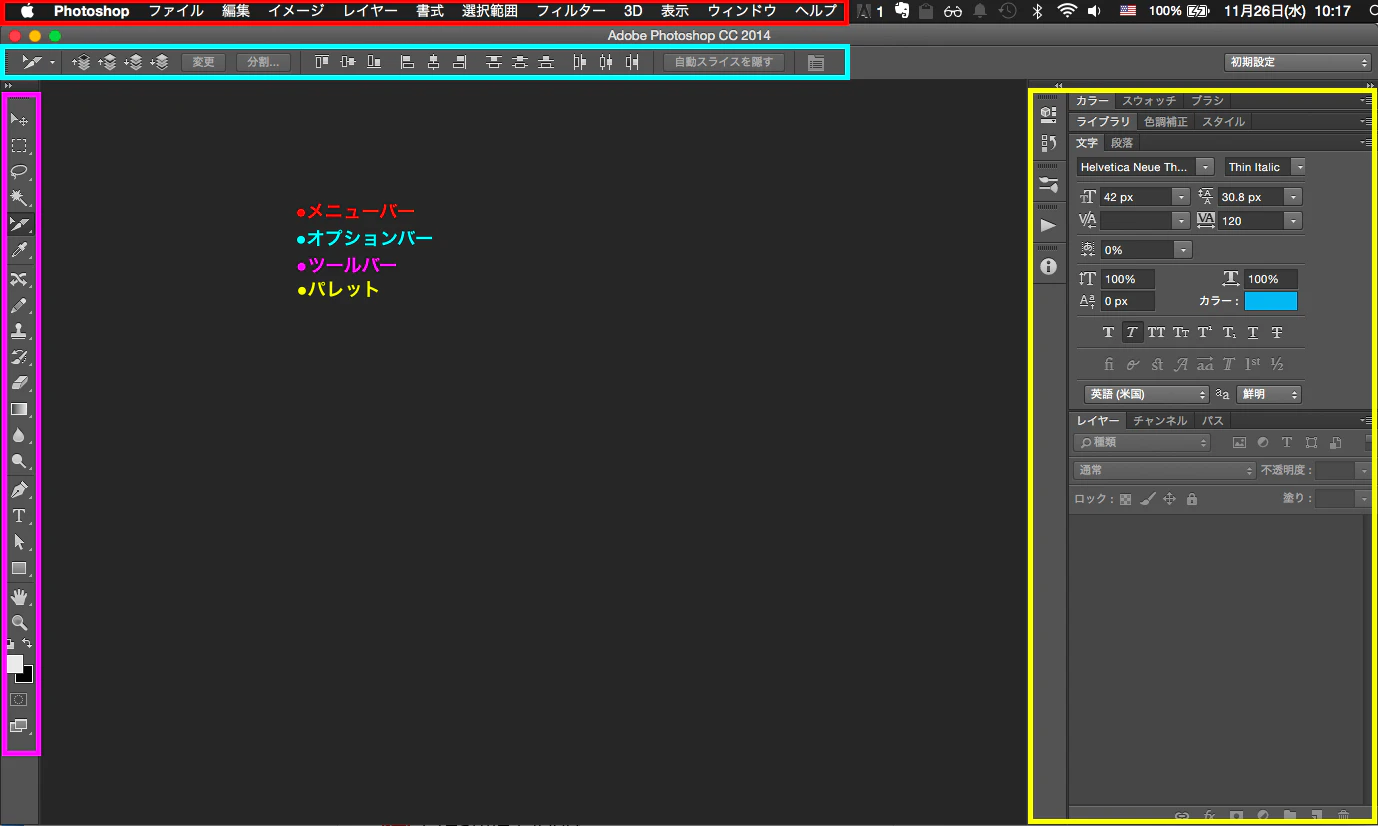Select the Magic Wand tool
The image size is (1378, 826).
[x=19, y=197]
